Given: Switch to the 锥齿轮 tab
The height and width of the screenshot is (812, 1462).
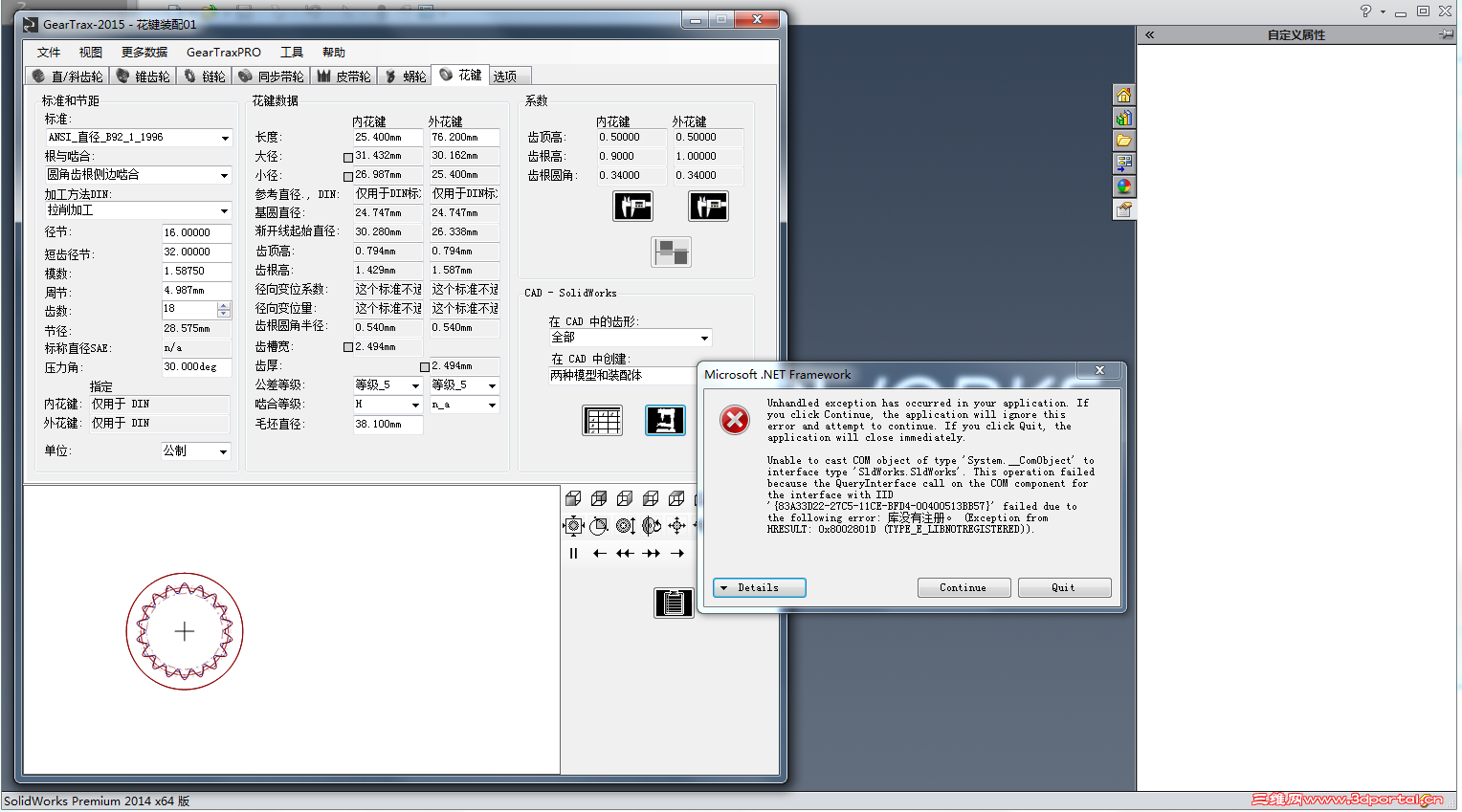Looking at the screenshot, I should [x=144, y=77].
